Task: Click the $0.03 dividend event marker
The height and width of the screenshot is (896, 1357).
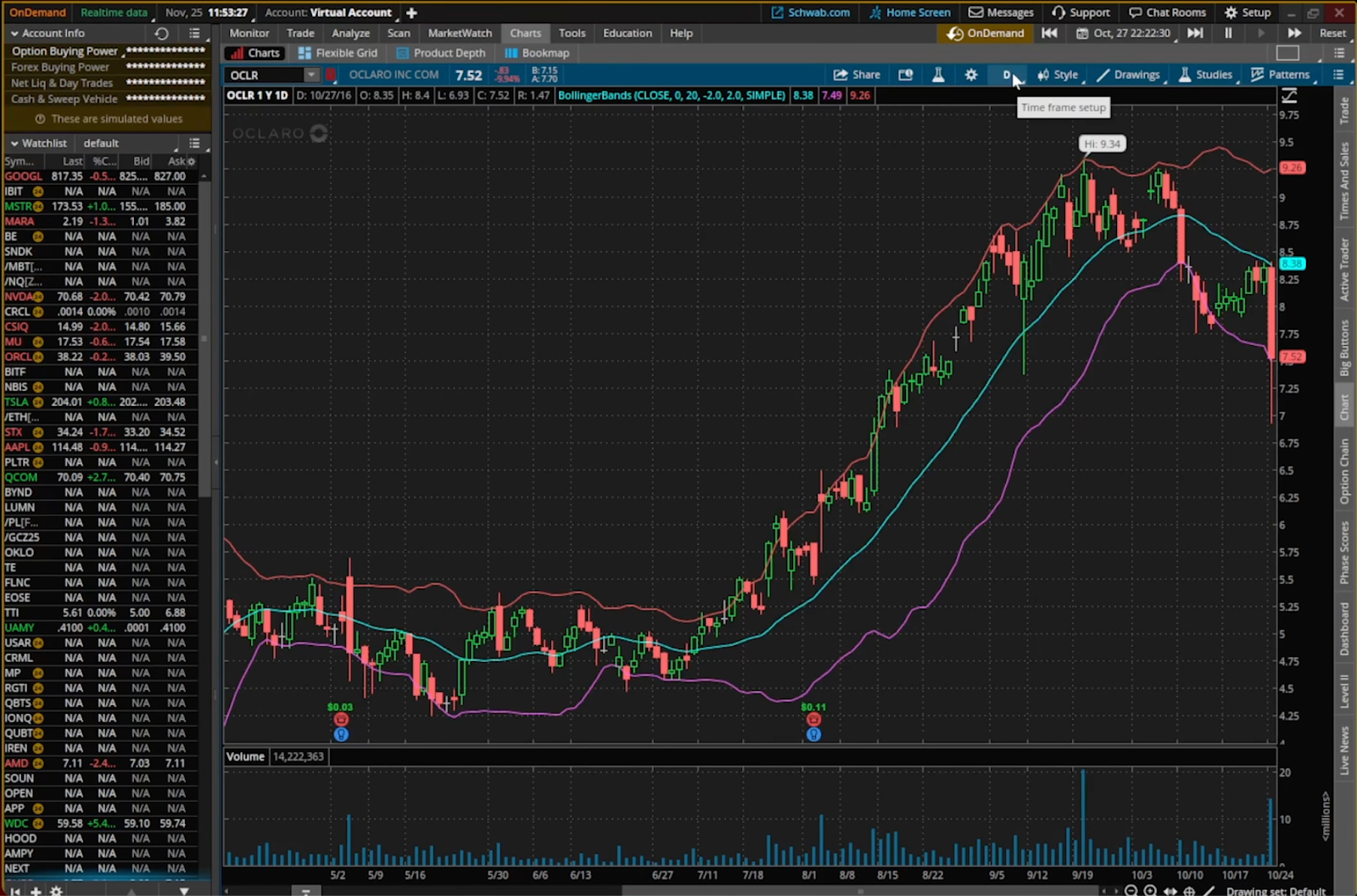Action: pos(340,721)
